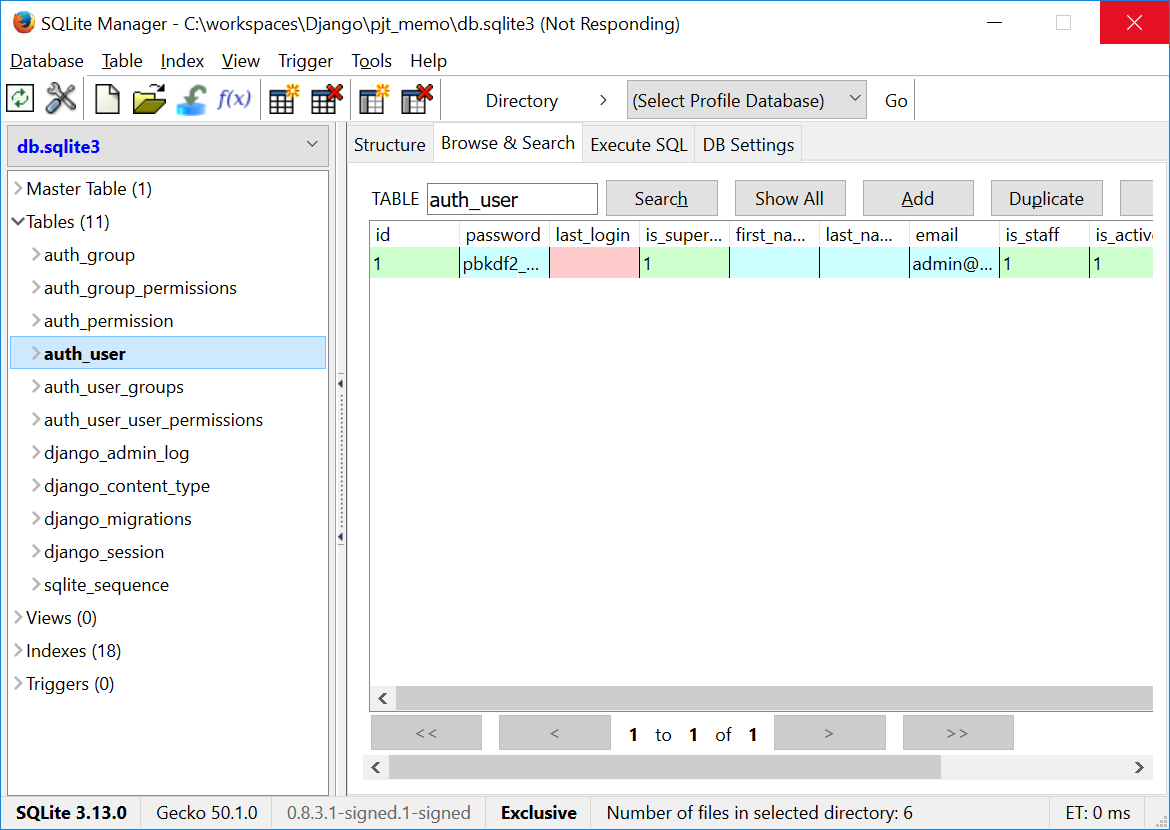The image size is (1170, 830).
Task: Click the TABLE name input field
Action: coord(512,199)
